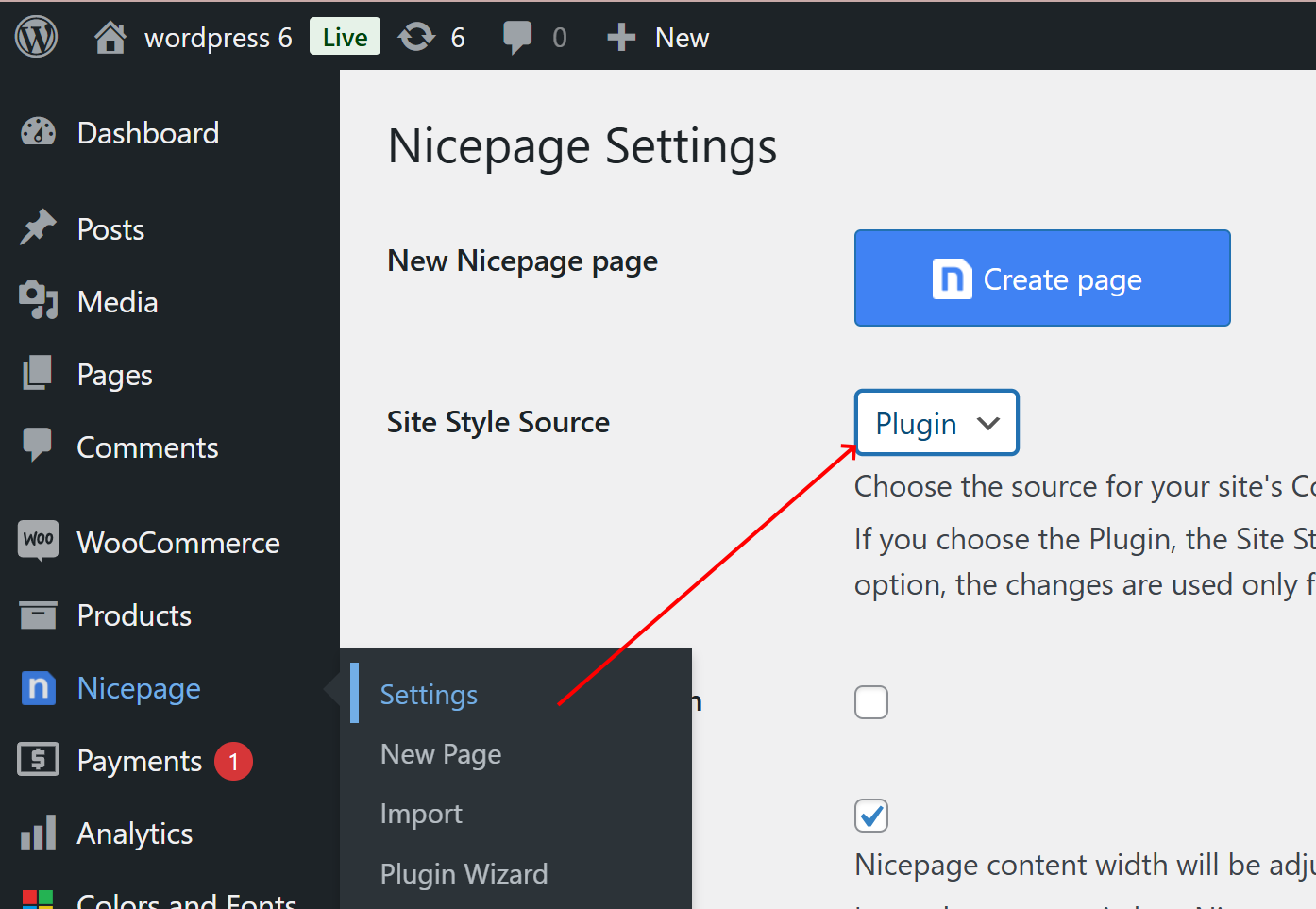Open the wordpress 6 site name link
This screenshot has height=909, width=1316.
coord(218,38)
